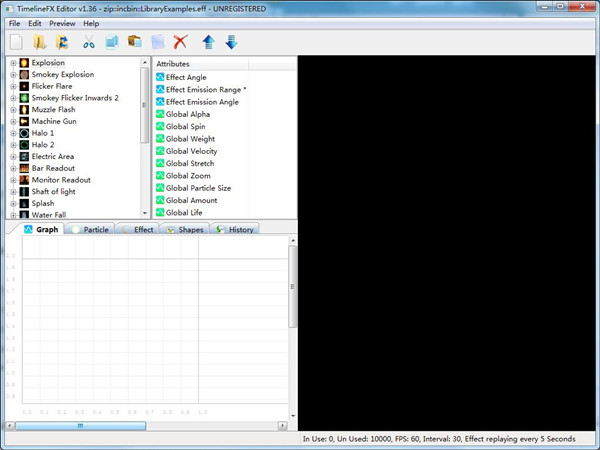Select the Global Amount attribute
600x450 pixels.
(x=191, y=200)
